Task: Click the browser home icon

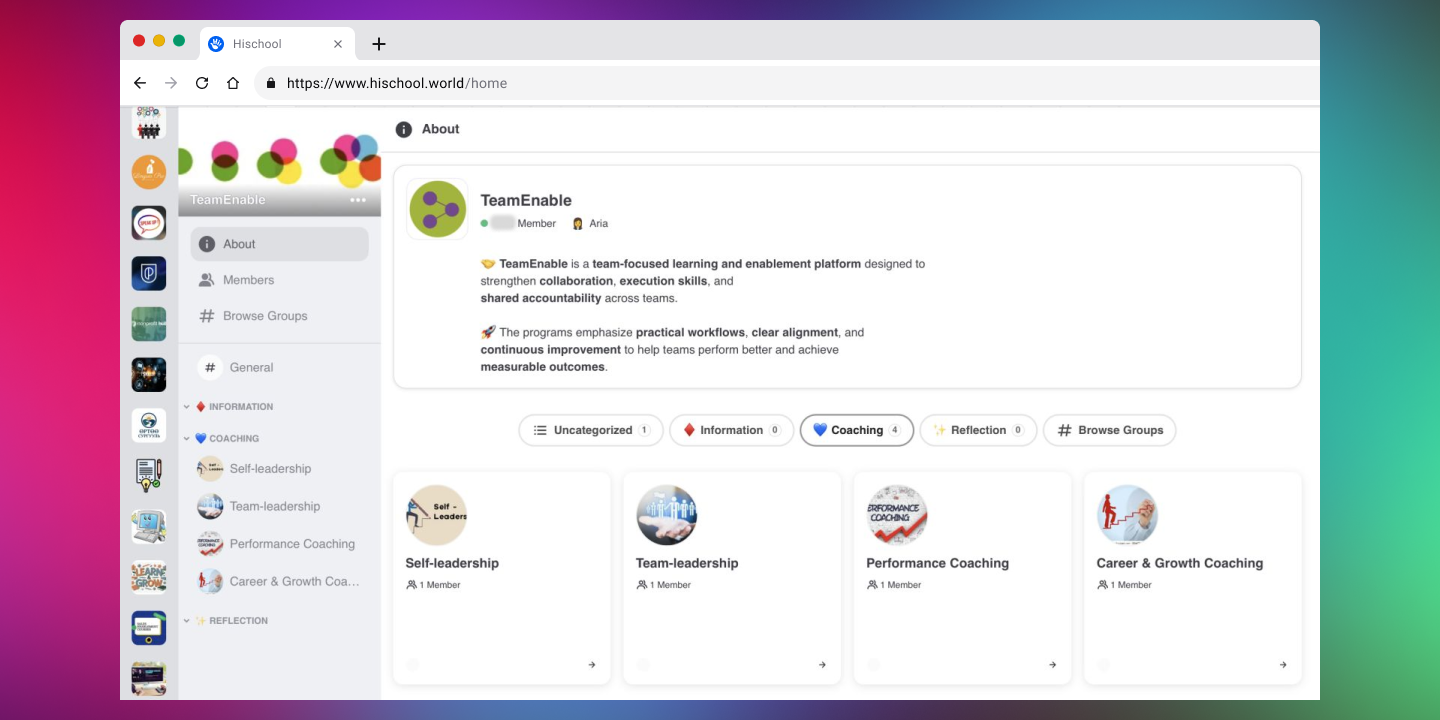Action: (233, 83)
